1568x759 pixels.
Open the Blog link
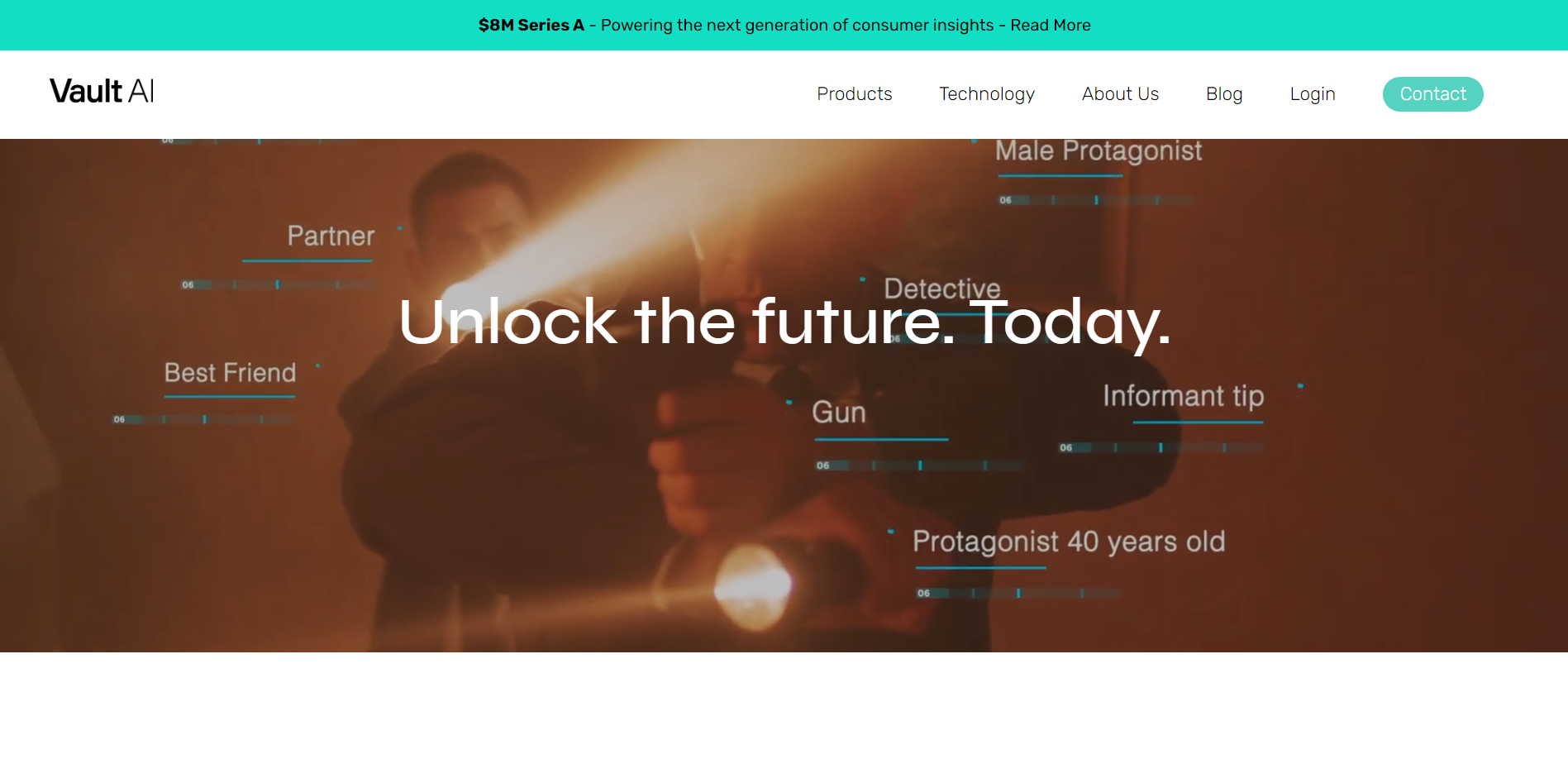point(1224,94)
